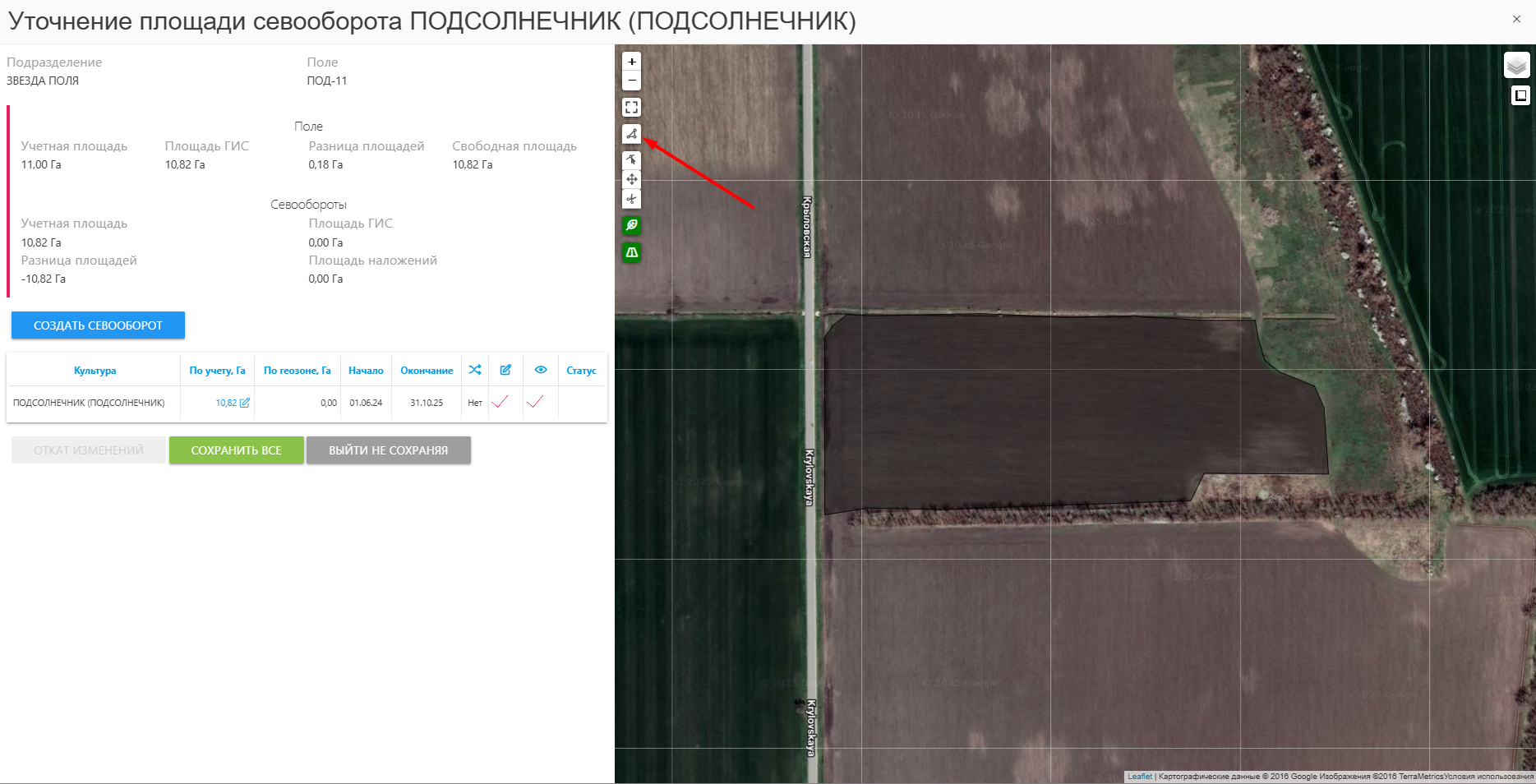Open the Leaflet attribution link
The width and height of the screenshot is (1536, 784).
pyautogui.click(x=1139, y=777)
